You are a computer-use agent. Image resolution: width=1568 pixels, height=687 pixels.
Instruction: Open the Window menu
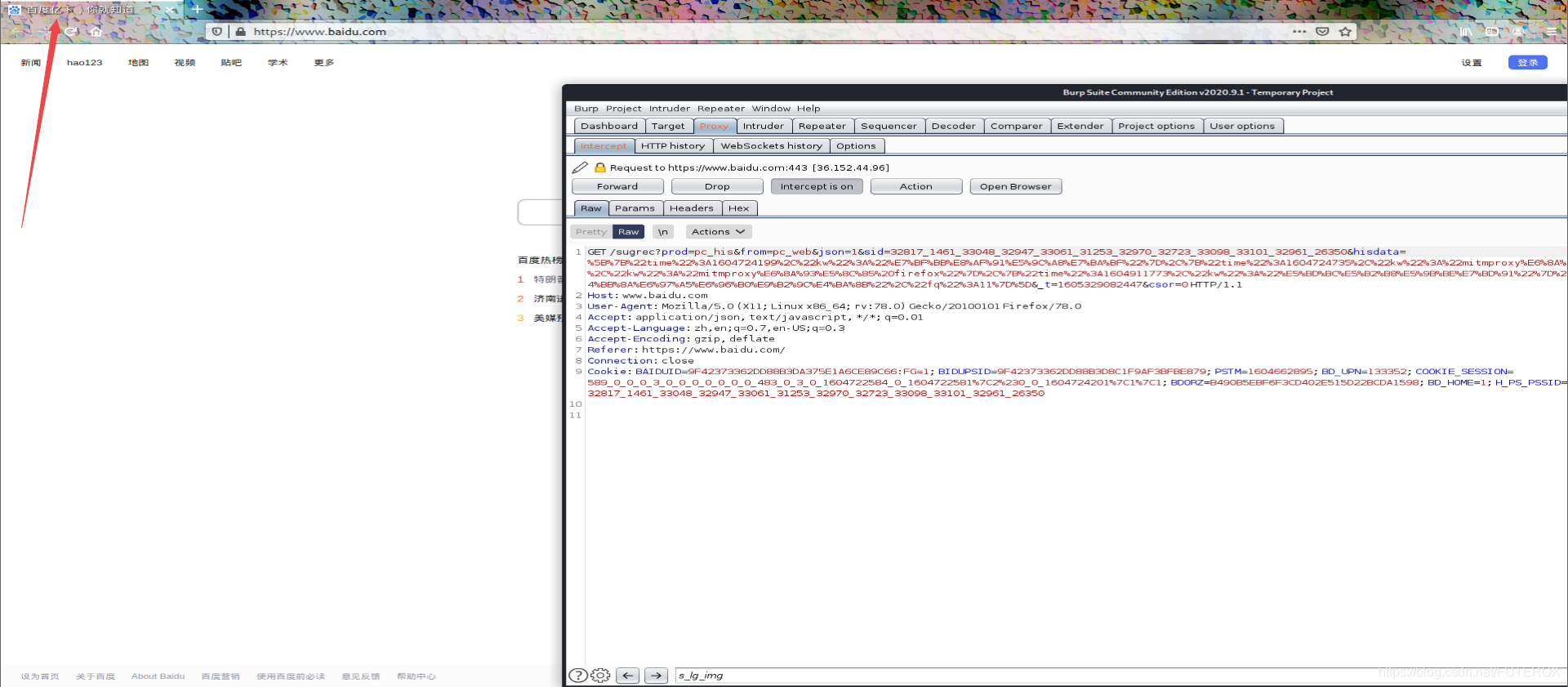point(771,109)
